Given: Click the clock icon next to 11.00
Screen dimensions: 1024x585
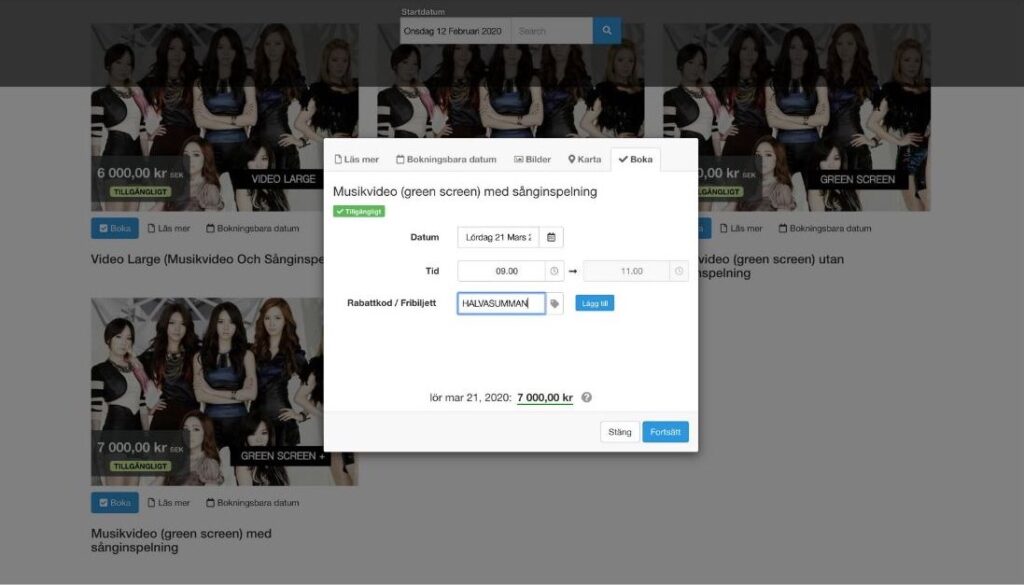Looking at the screenshot, I should (679, 271).
